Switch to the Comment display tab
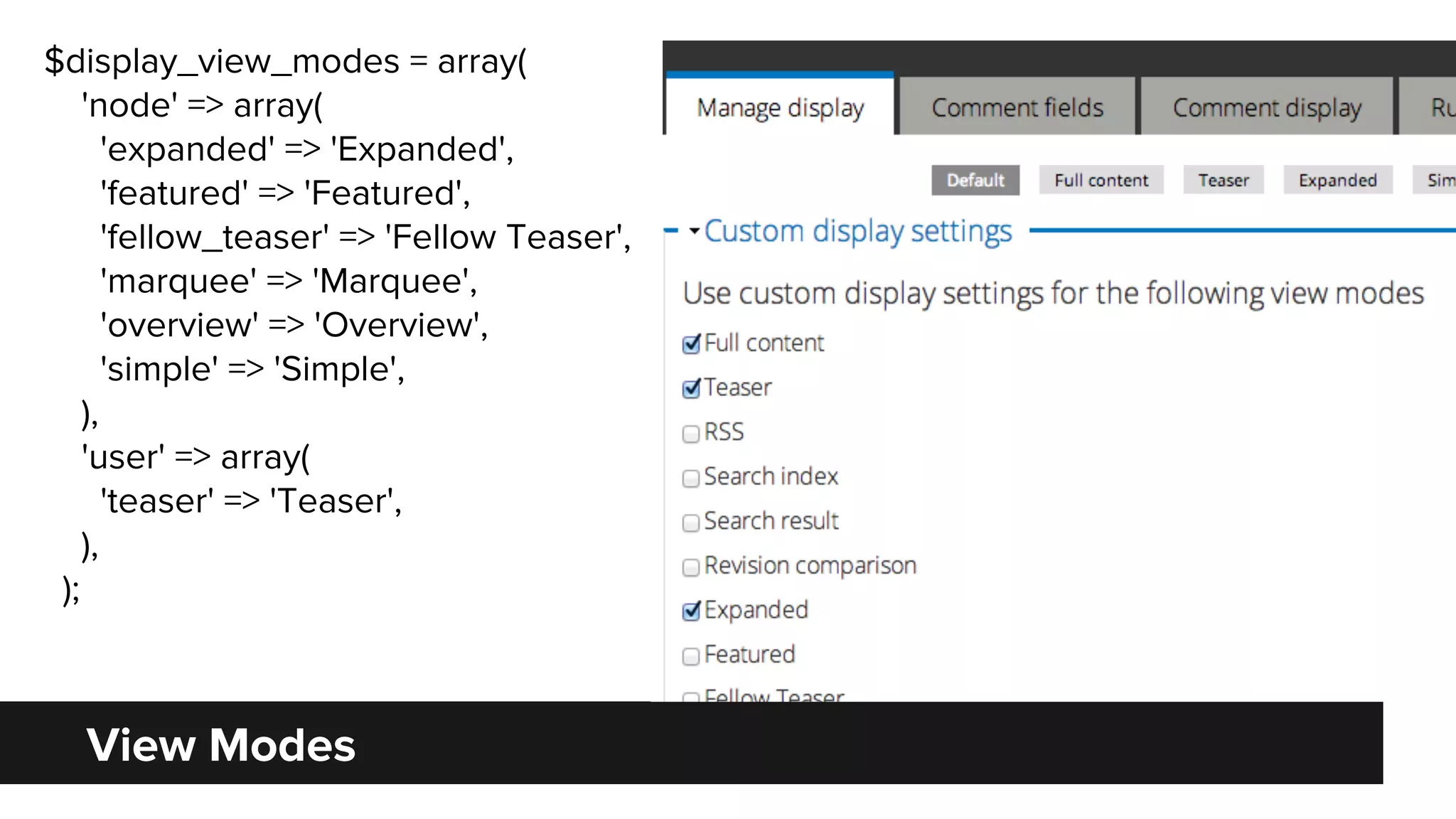 pyautogui.click(x=1267, y=106)
